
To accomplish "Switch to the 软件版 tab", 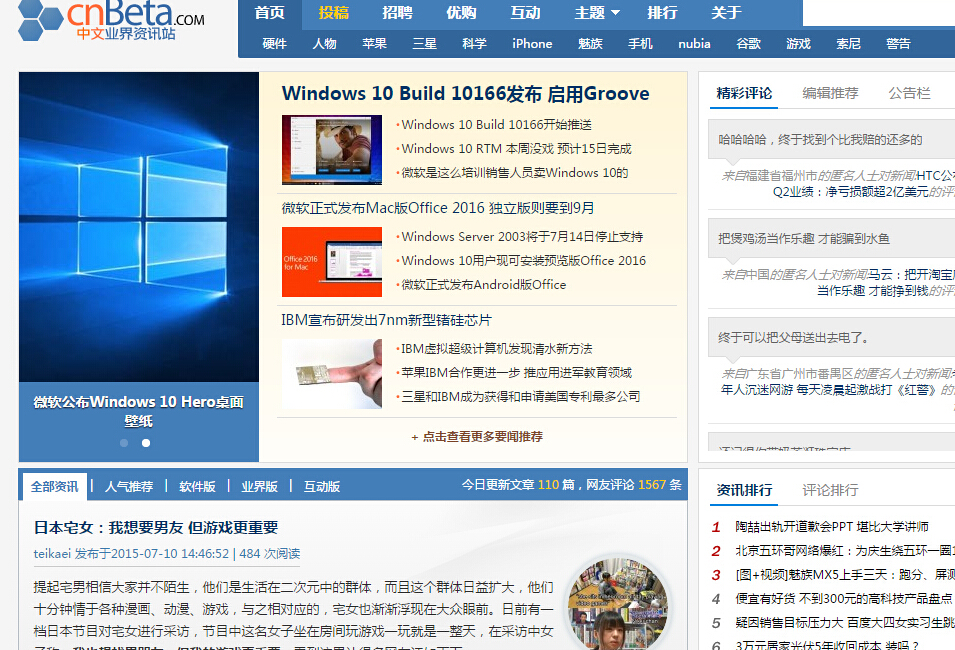I will (198, 487).
